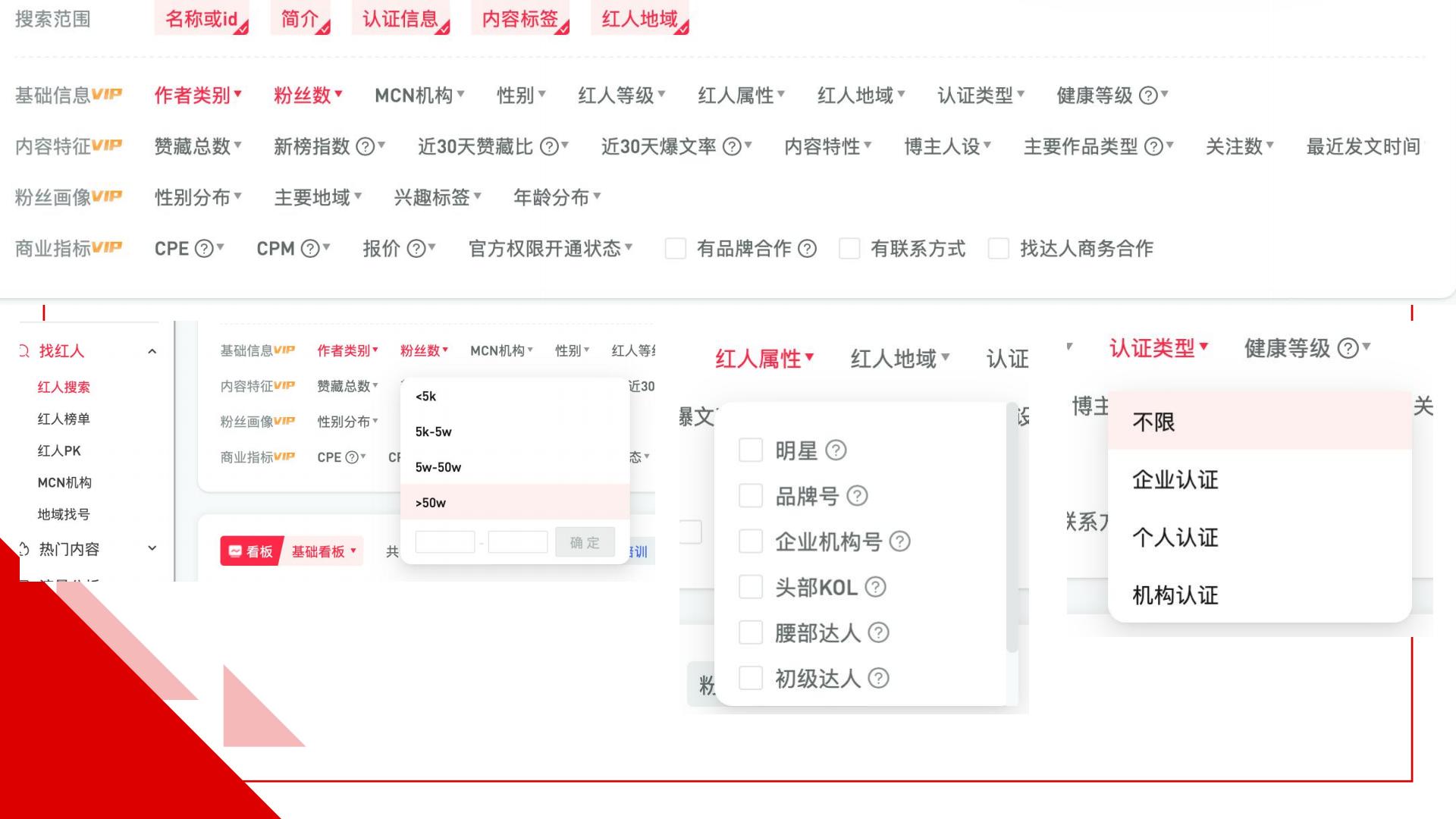This screenshot has width=1456, height=819.
Task: Tick the 有联系方式 checkbox
Action: [849, 249]
